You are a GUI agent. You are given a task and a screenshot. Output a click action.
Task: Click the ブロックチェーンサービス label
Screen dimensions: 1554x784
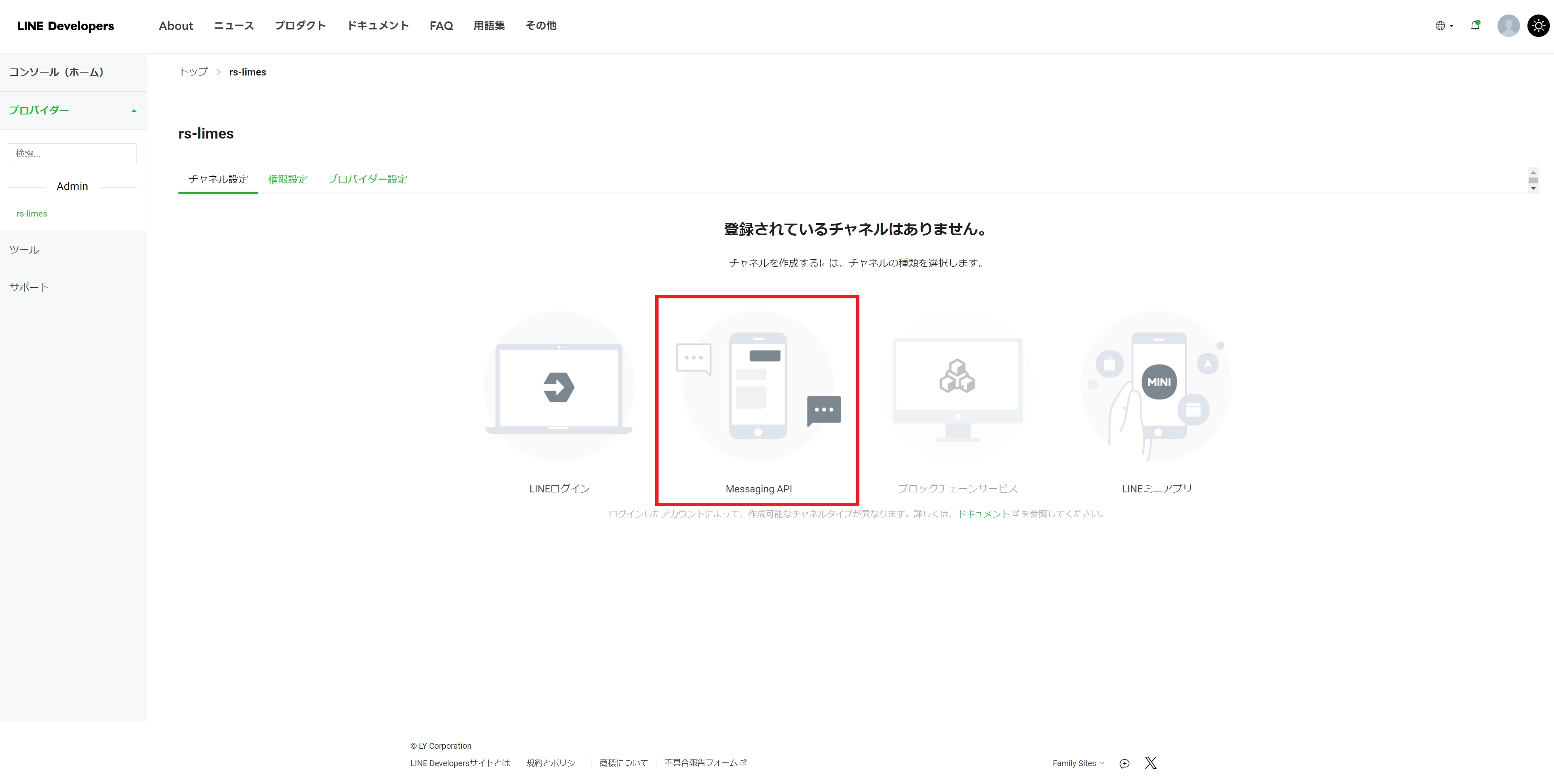(x=958, y=489)
